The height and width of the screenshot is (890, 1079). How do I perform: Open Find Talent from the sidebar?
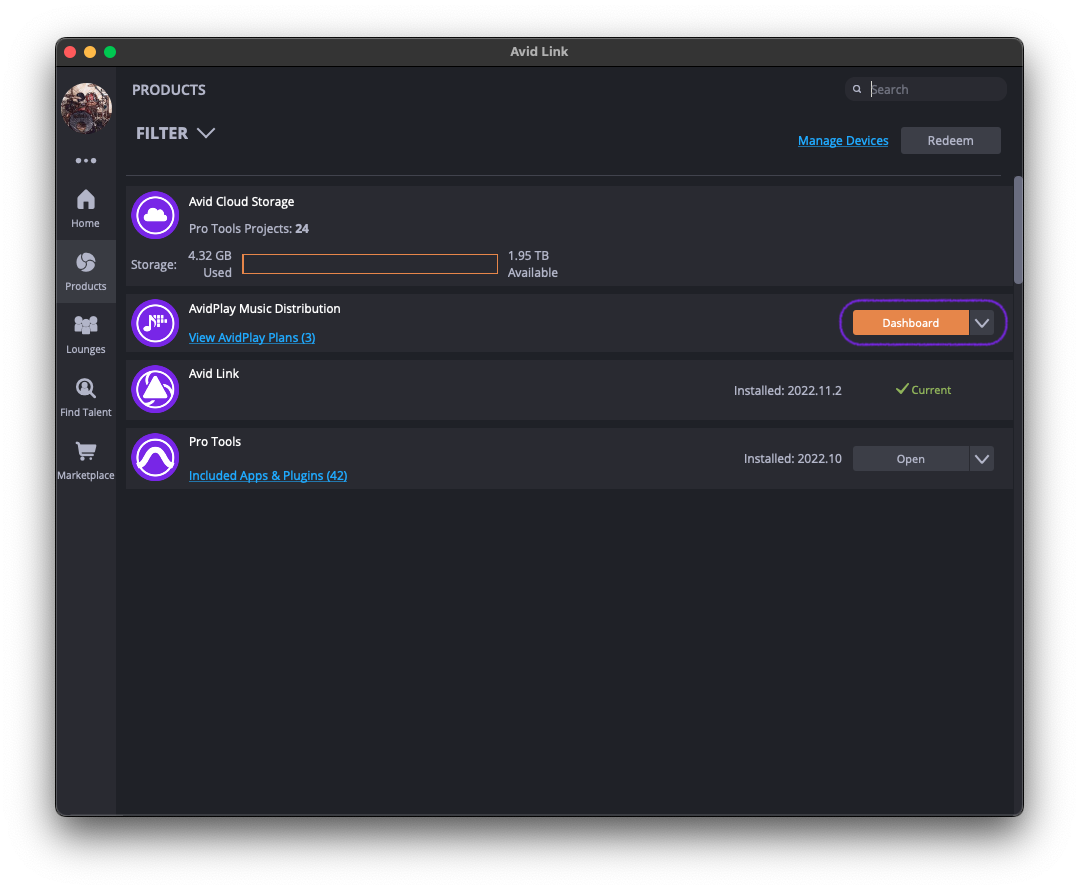pyautogui.click(x=85, y=397)
